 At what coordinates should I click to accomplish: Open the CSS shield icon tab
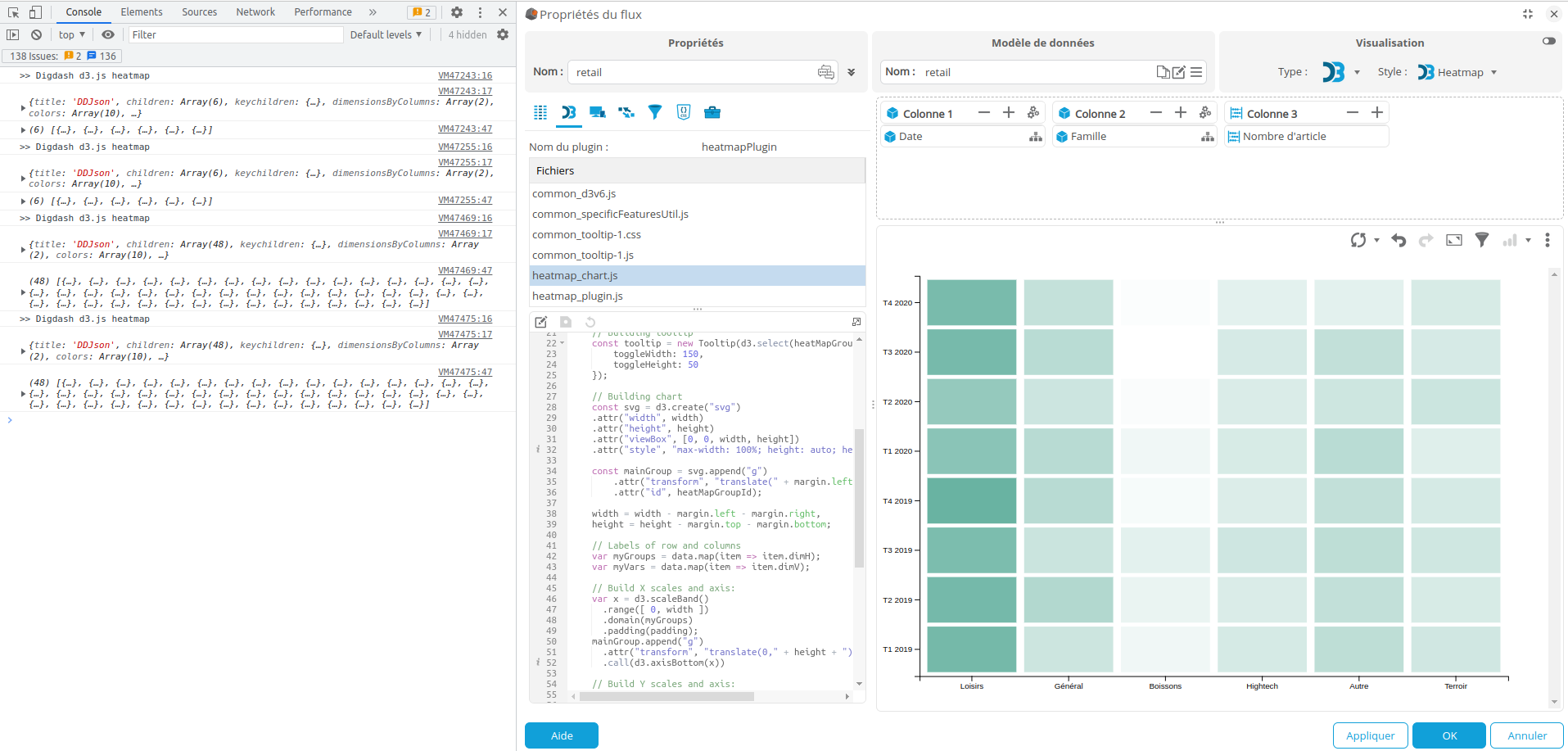point(684,112)
